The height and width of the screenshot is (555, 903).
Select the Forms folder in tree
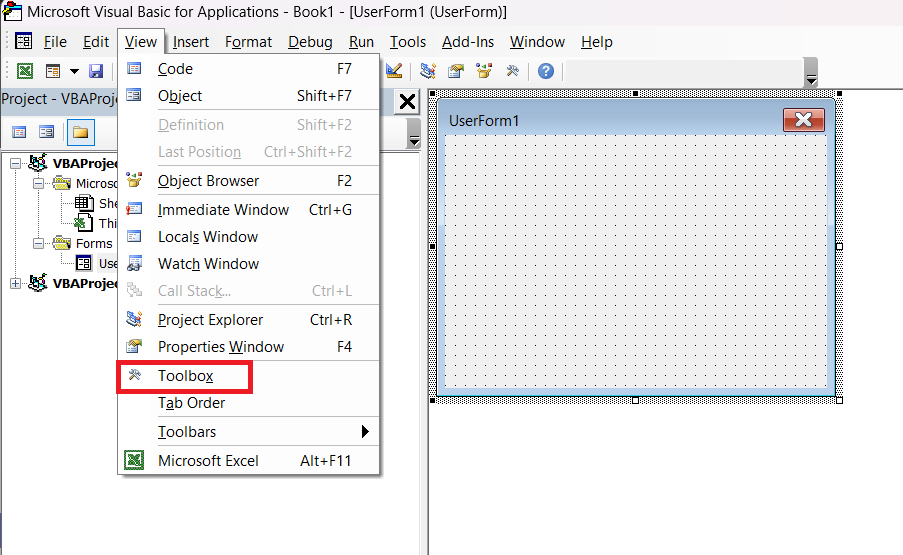pyautogui.click(x=94, y=244)
